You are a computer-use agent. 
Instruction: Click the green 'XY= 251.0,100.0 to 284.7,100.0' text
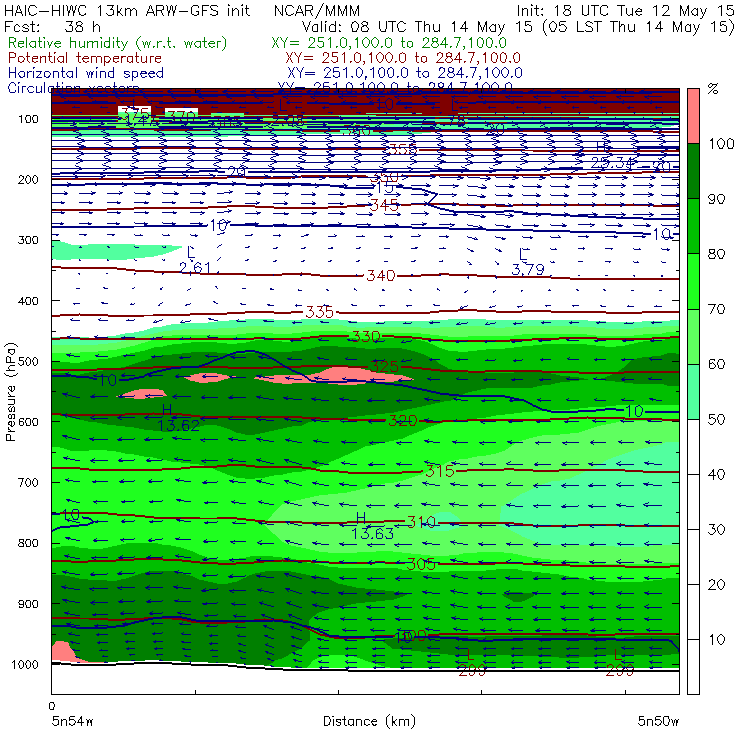[x=389, y=43]
